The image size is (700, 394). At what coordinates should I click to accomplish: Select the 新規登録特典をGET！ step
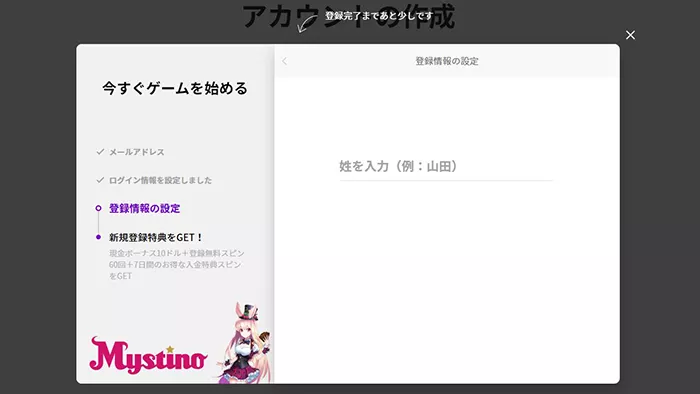pos(156,237)
